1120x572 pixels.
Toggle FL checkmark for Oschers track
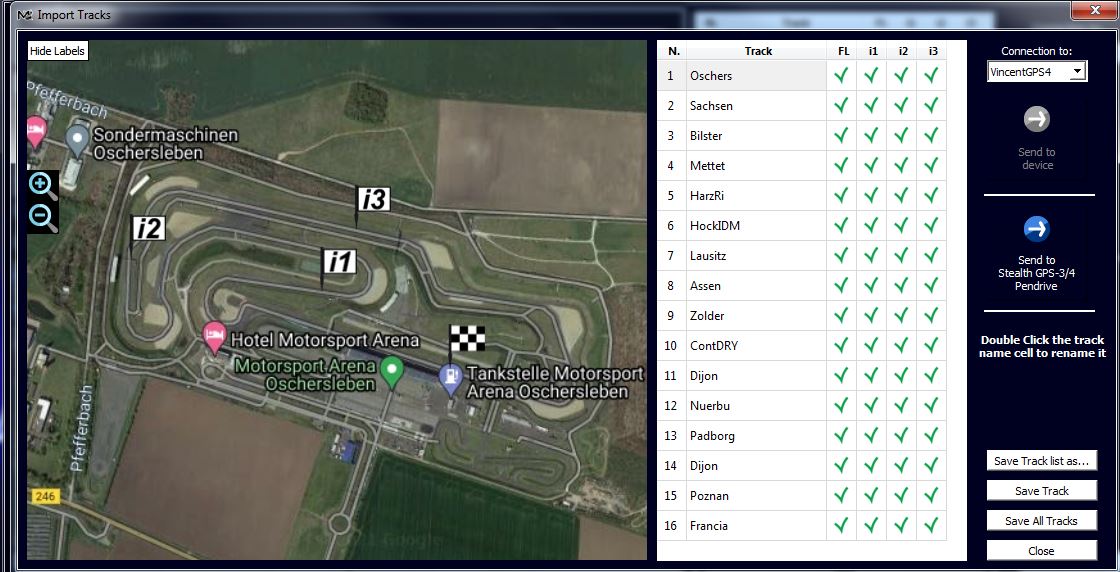click(x=841, y=75)
